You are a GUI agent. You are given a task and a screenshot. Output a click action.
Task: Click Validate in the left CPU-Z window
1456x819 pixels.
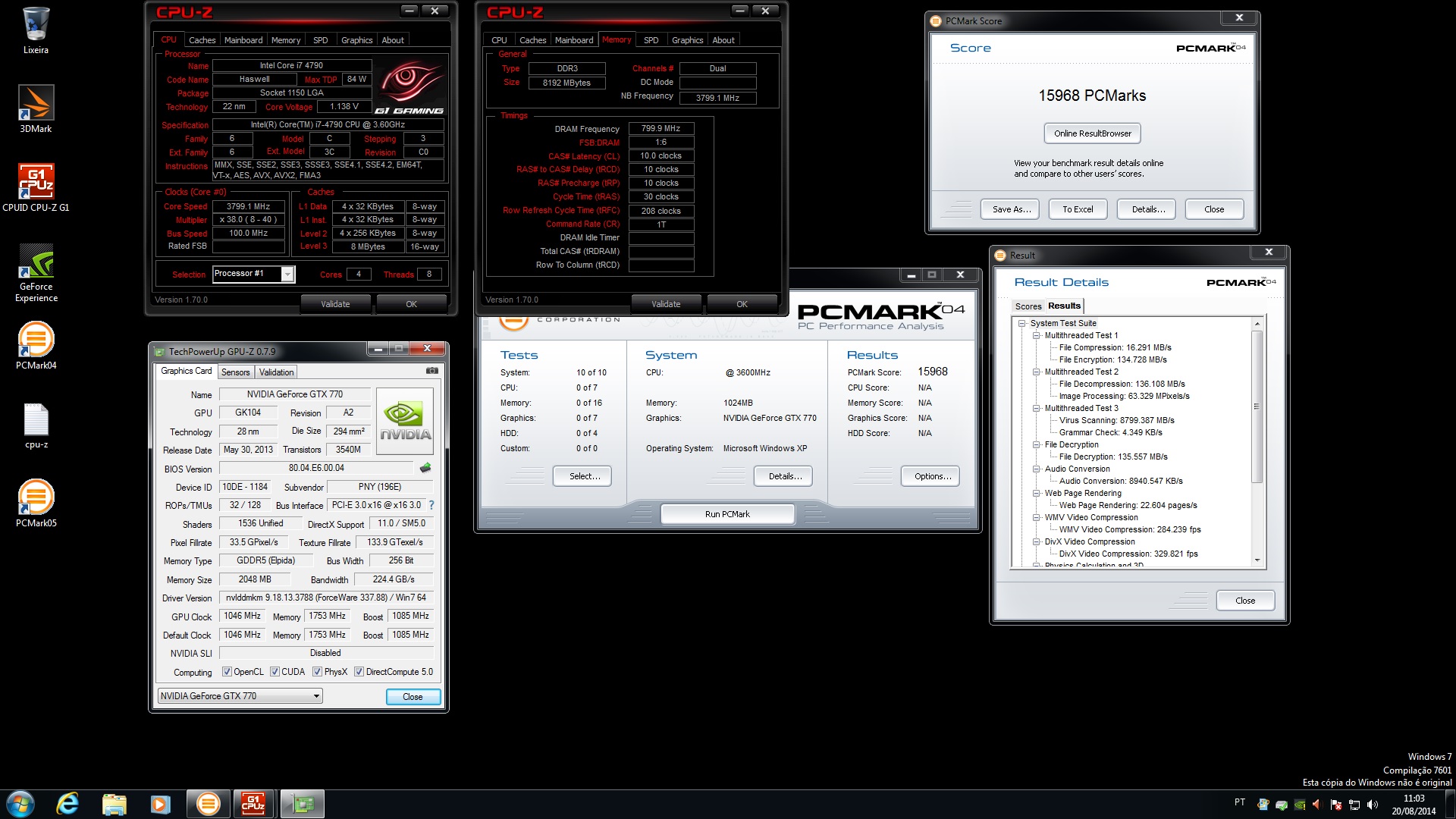tap(335, 304)
